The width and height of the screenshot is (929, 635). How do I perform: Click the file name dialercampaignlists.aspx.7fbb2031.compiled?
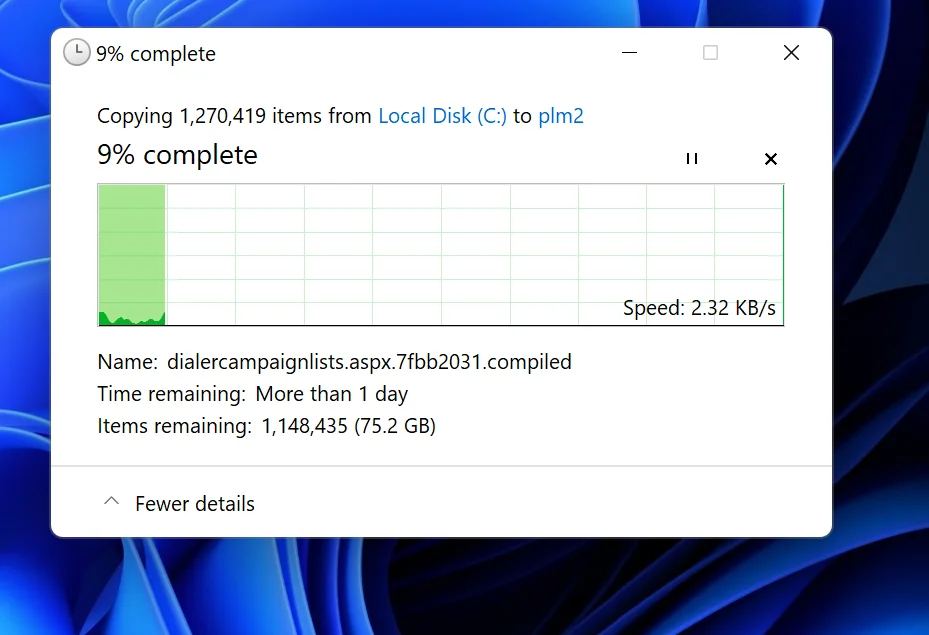point(369,361)
